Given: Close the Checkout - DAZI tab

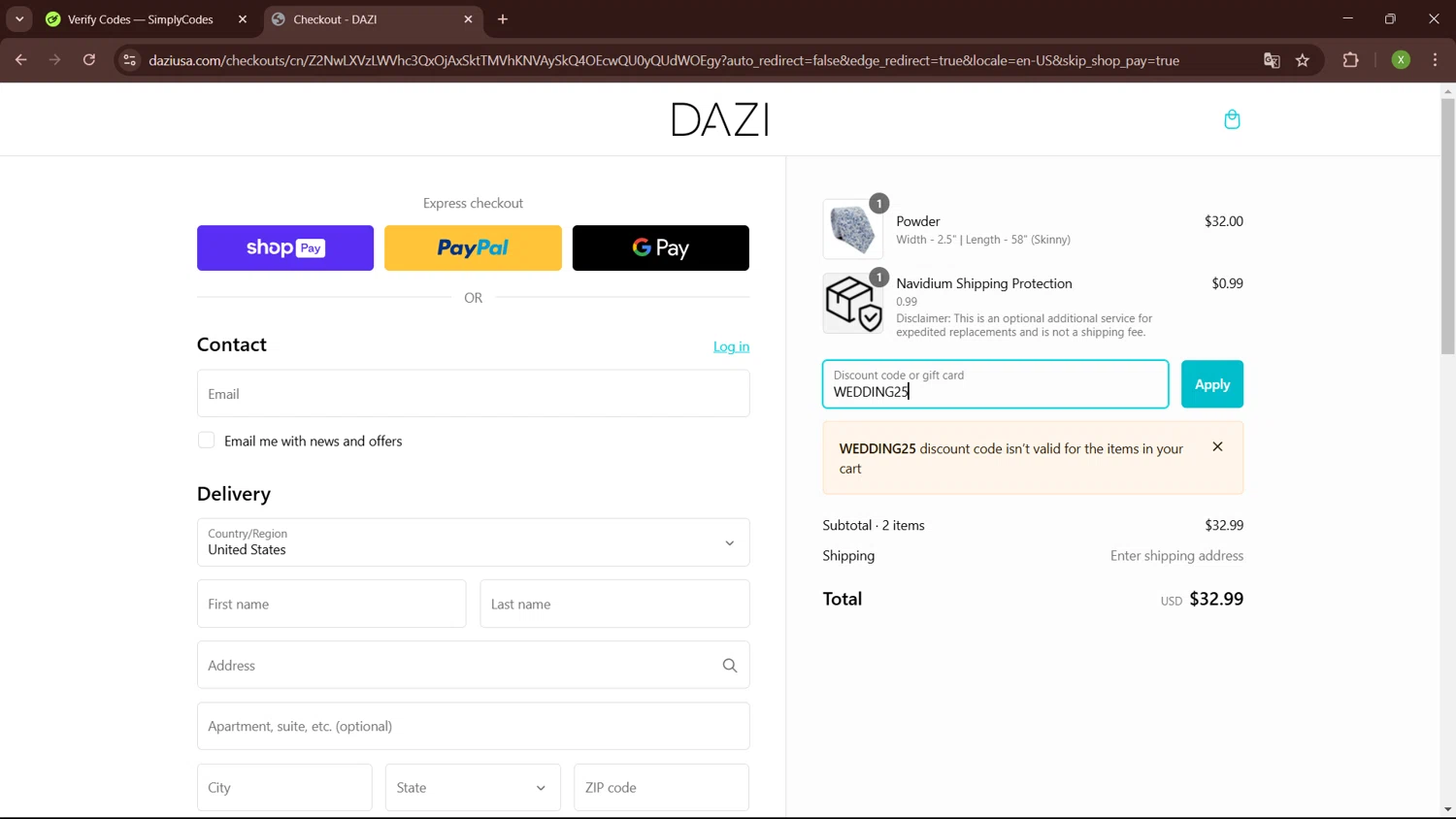Looking at the screenshot, I should (468, 19).
